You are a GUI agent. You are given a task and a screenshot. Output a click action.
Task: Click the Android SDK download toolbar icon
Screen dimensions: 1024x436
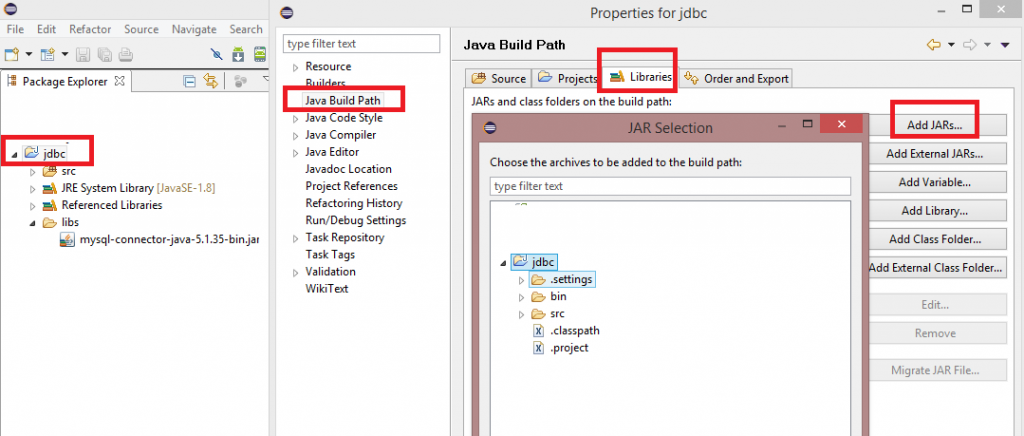(x=238, y=54)
